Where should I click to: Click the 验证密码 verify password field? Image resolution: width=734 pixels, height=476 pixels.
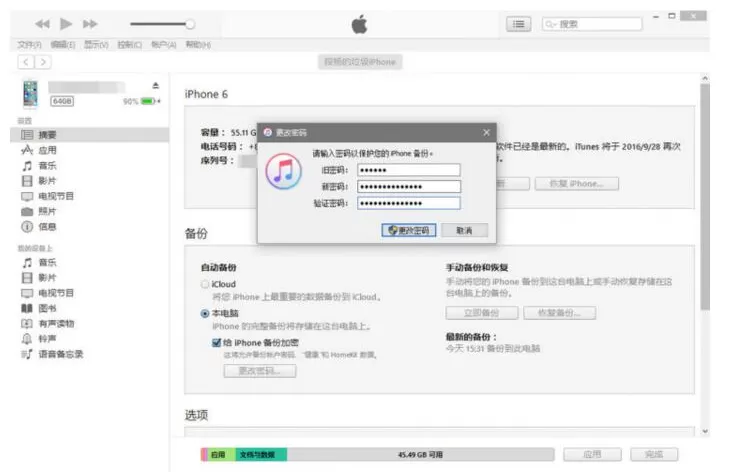[409, 203]
